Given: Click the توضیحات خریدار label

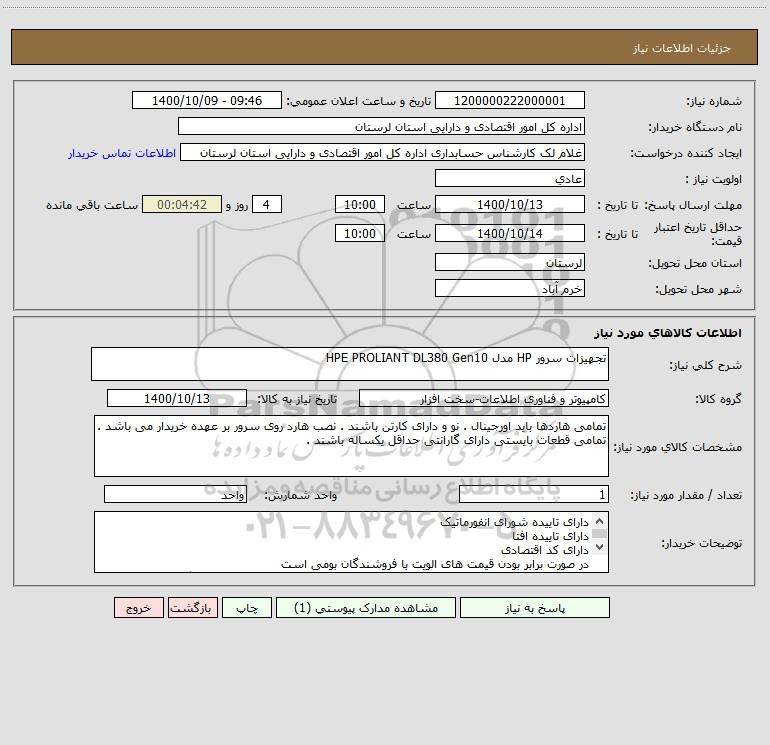Looking at the screenshot, I should pos(702,544).
